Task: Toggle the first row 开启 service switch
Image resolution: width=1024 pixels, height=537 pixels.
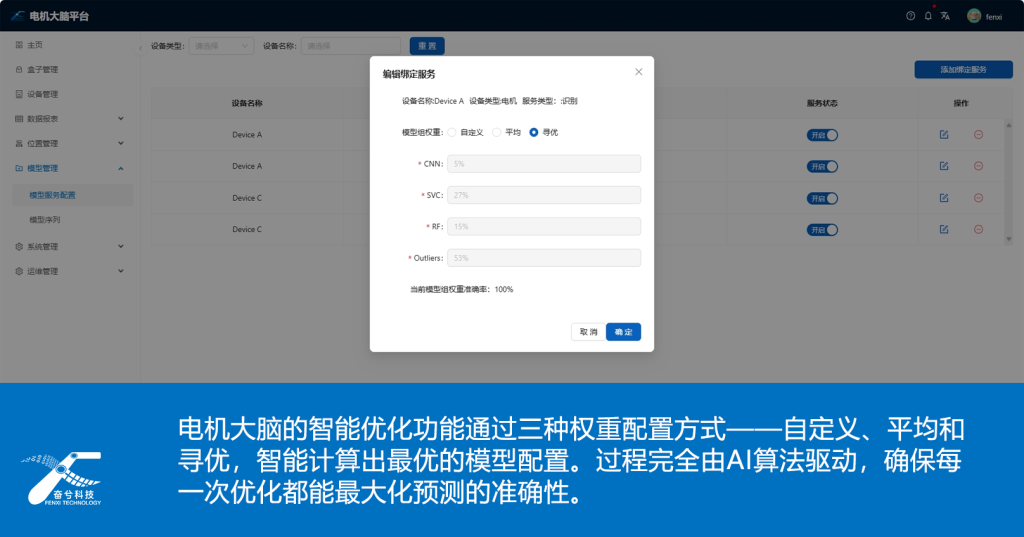Action: click(822, 135)
